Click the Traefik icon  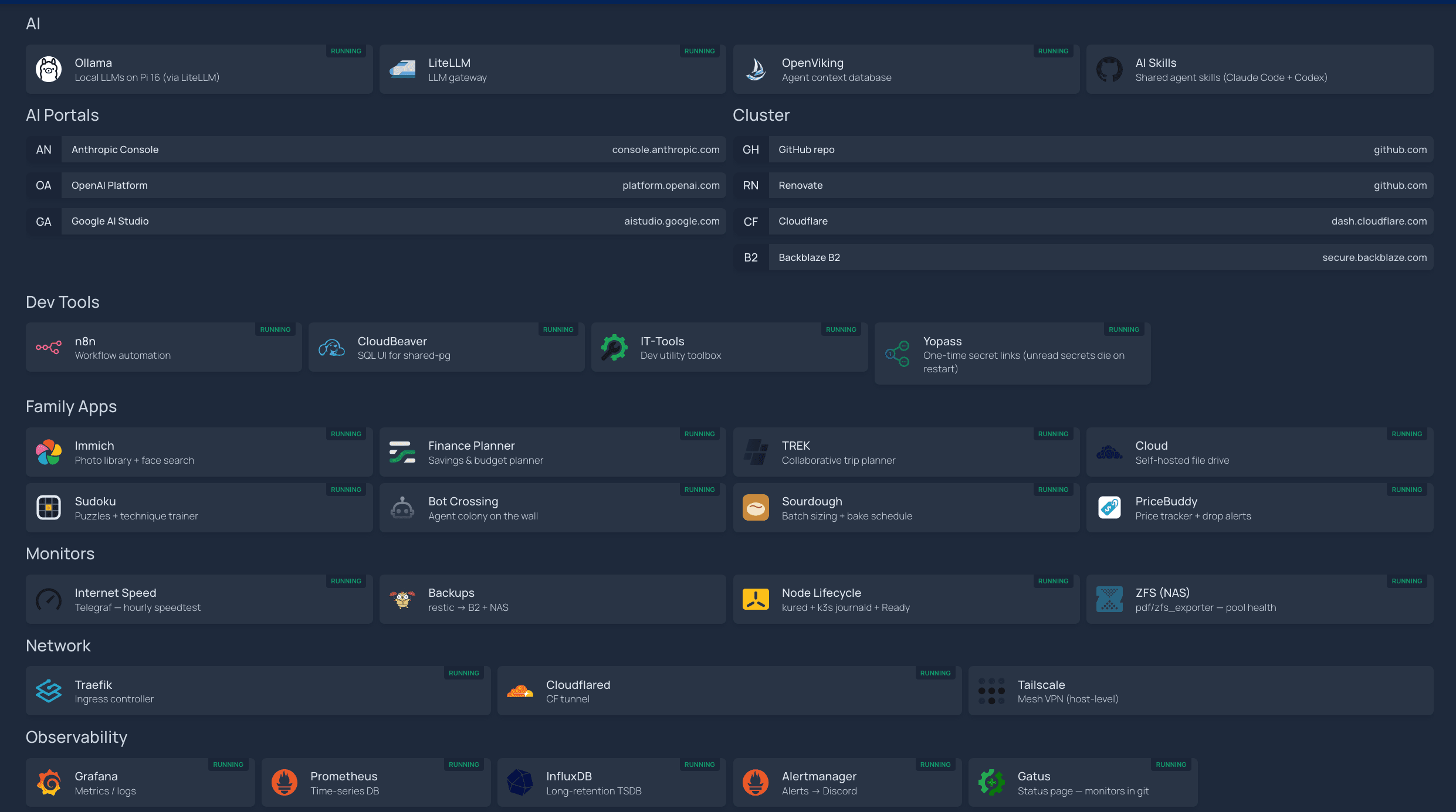[x=49, y=691]
